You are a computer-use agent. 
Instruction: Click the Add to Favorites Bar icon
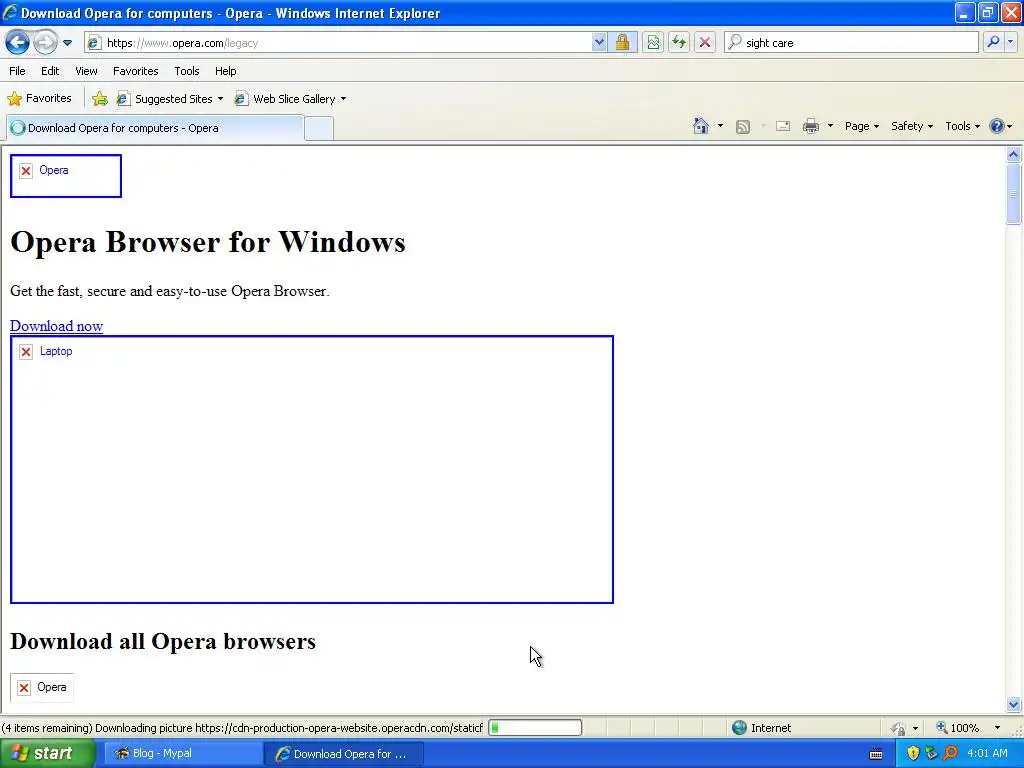coord(100,99)
